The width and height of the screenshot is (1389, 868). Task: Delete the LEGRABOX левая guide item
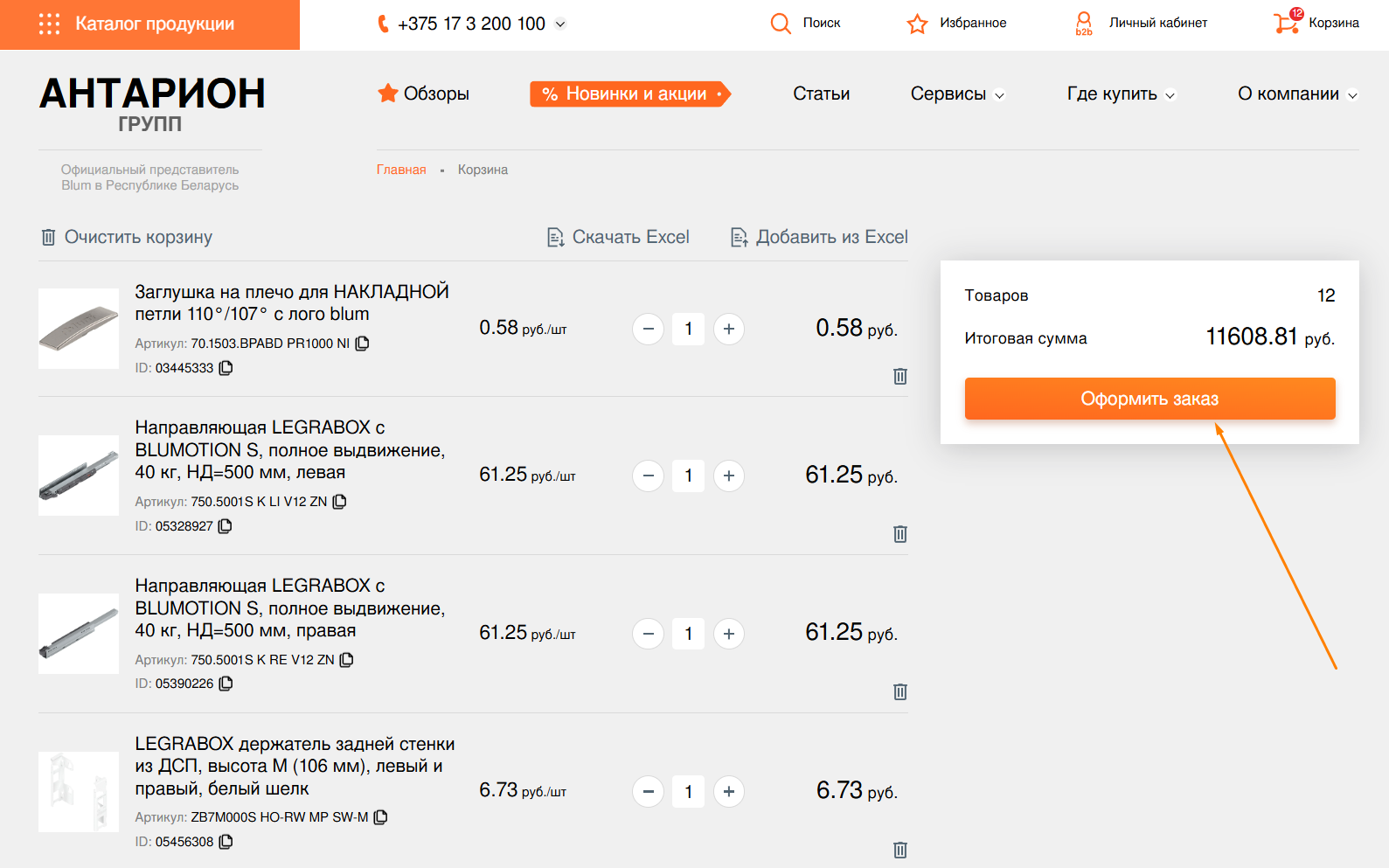pyautogui.click(x=900, y=534)
